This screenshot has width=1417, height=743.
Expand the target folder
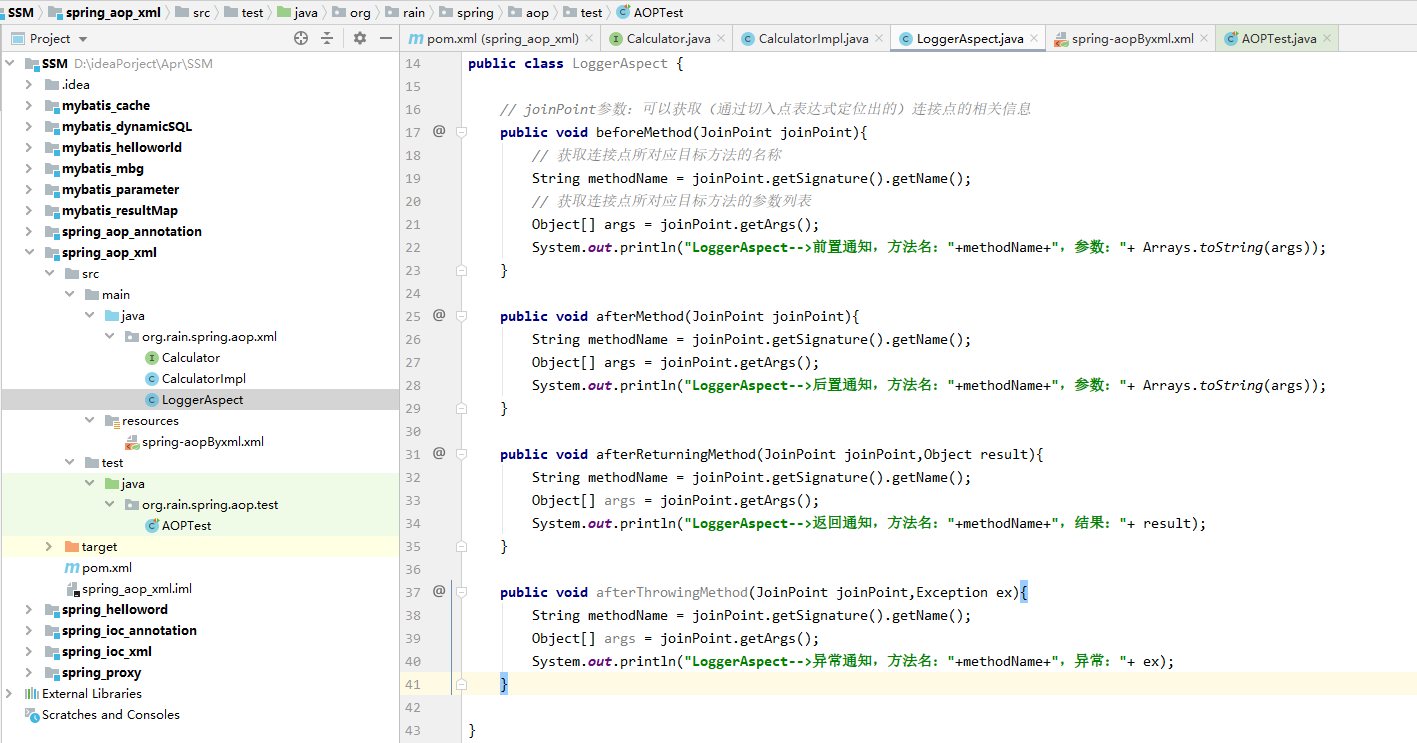coord(49,547)
